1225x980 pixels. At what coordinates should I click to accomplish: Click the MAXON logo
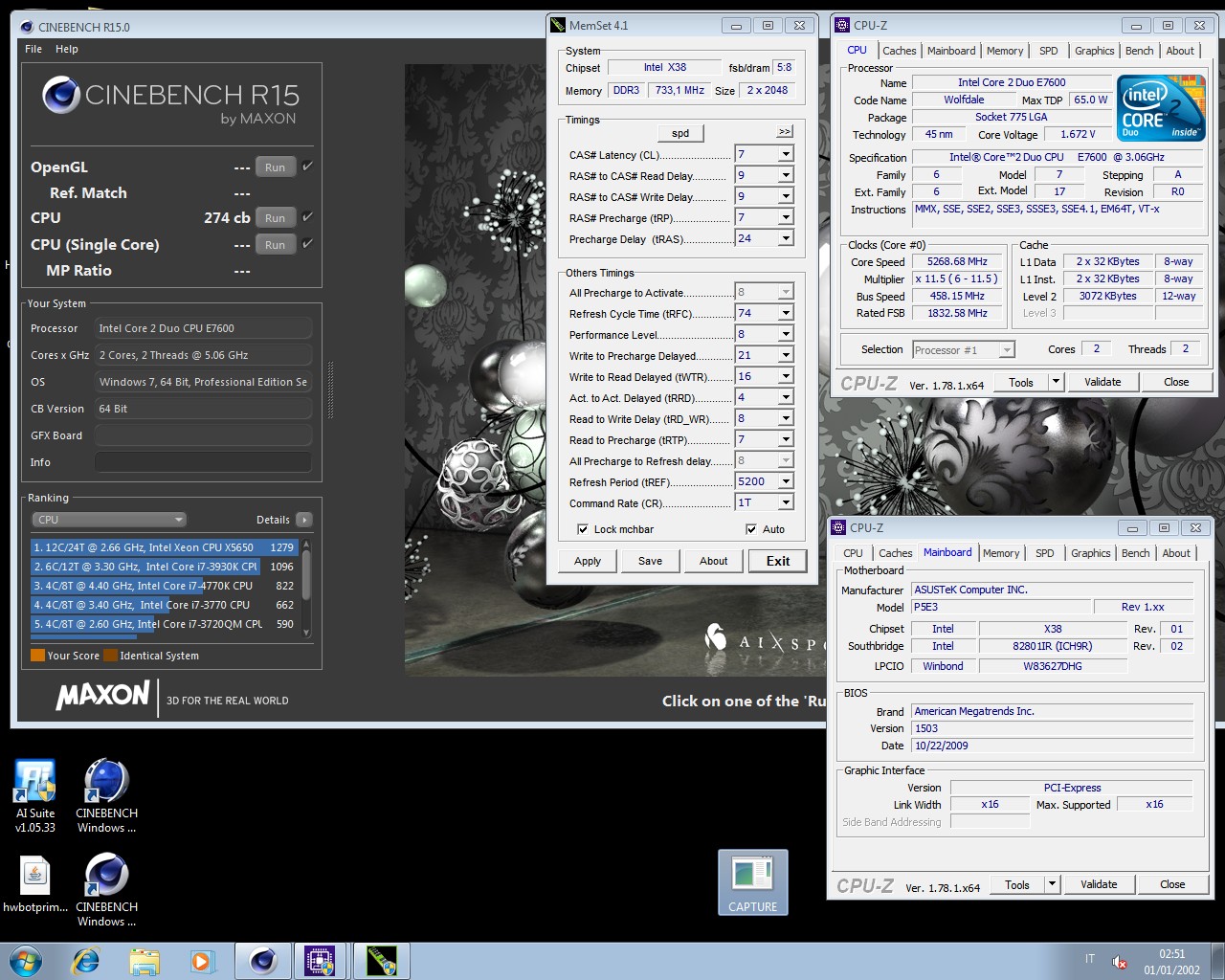coord(103,697)
